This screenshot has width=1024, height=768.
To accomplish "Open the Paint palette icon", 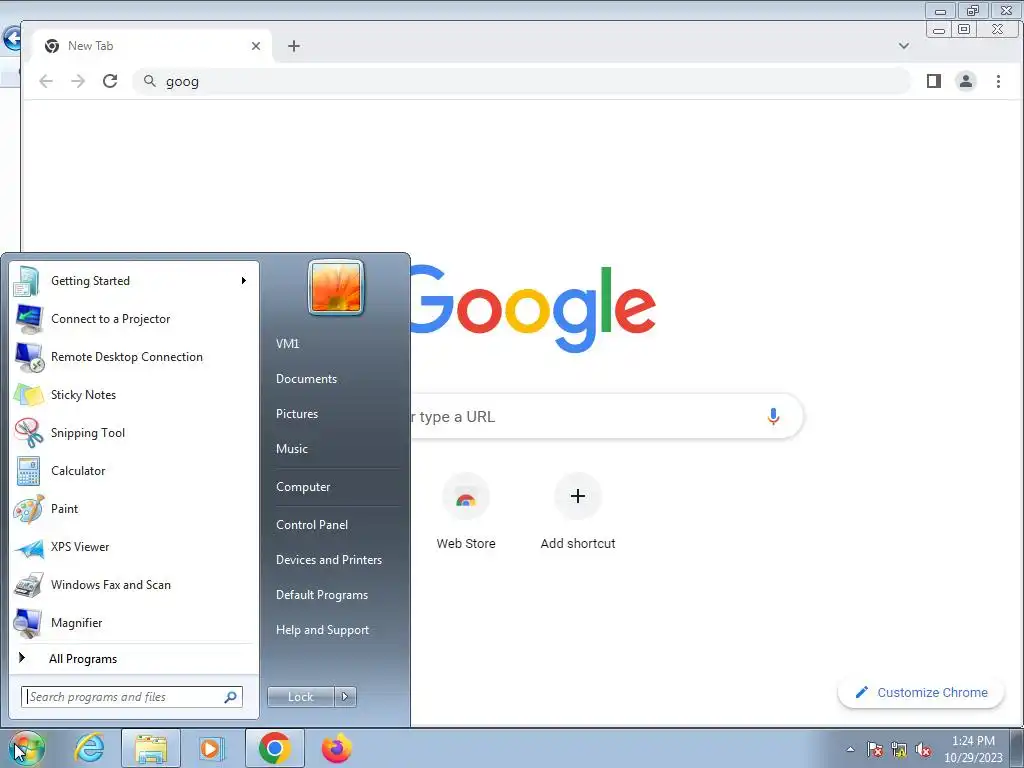I will click(27, 509).
